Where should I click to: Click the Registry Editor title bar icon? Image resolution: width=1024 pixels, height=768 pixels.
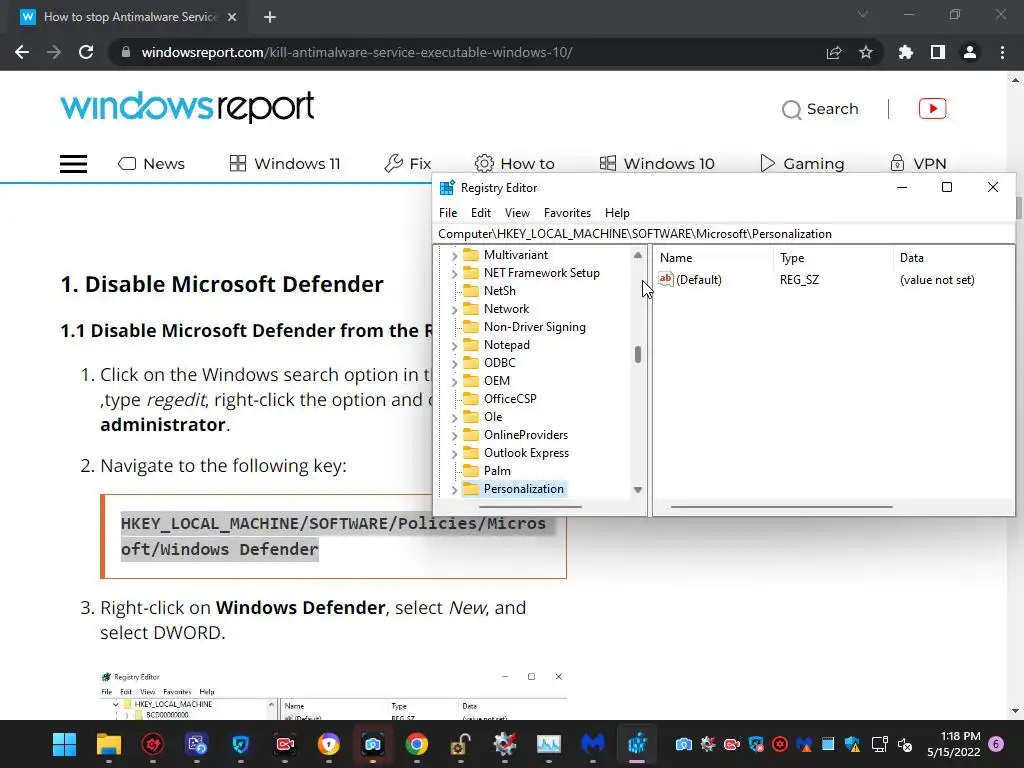pyautogui.click(x=447, y=188)
